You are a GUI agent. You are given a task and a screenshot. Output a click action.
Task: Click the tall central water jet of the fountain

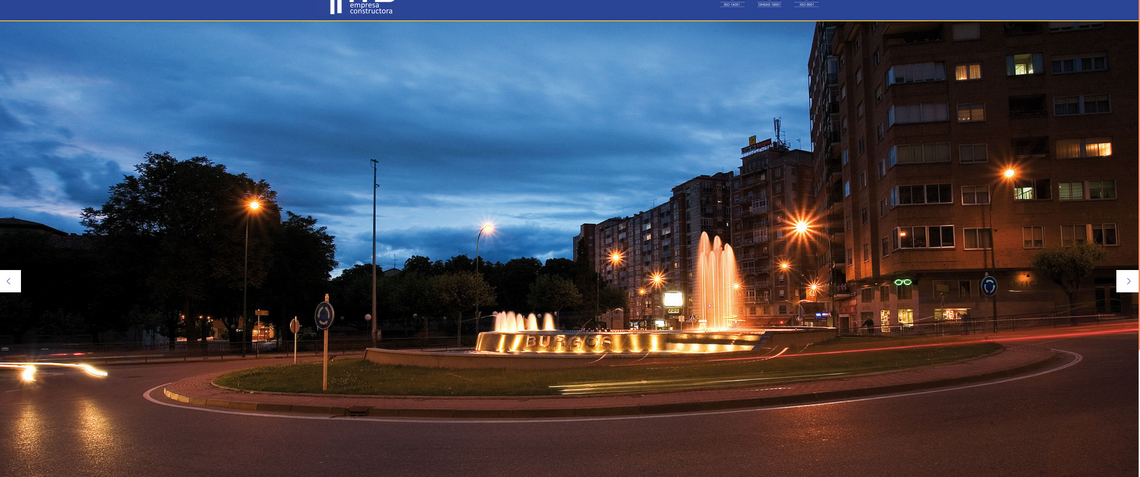716,280
